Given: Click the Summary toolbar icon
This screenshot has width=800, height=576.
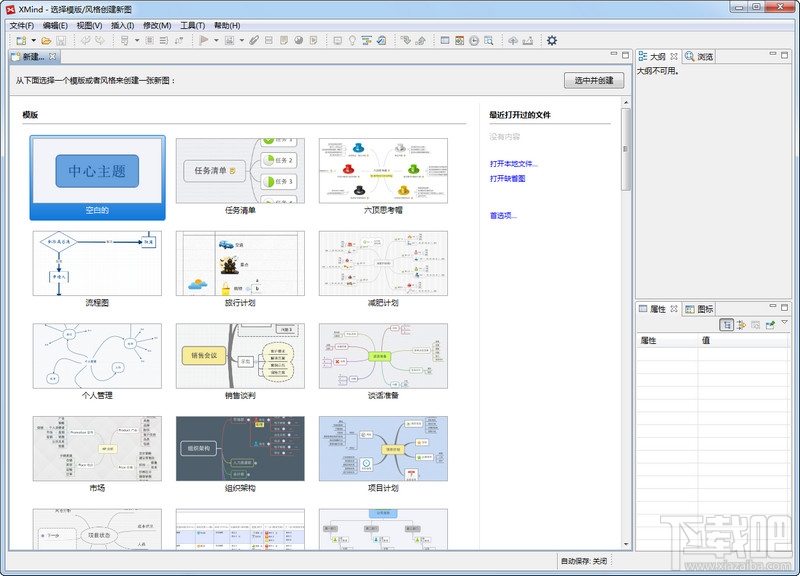Looking at the screenshot, I should pos(164,40).
